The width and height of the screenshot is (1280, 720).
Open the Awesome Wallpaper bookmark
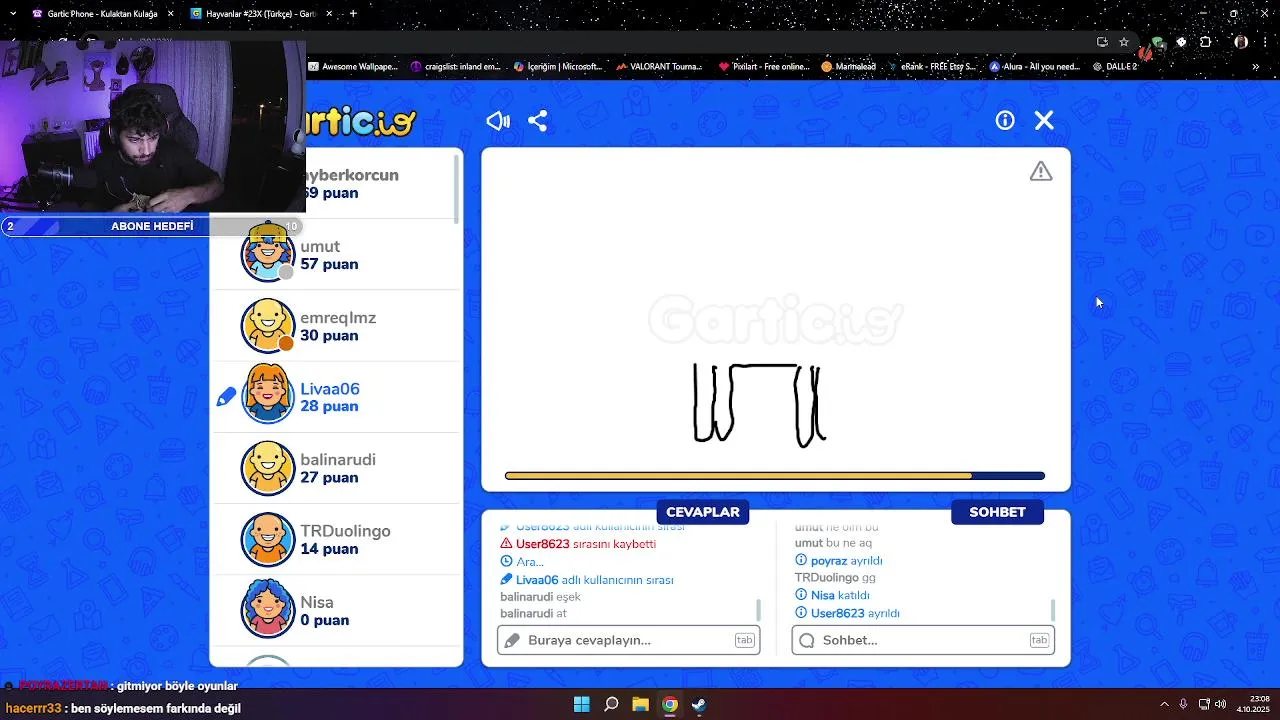tap(354, 67)
